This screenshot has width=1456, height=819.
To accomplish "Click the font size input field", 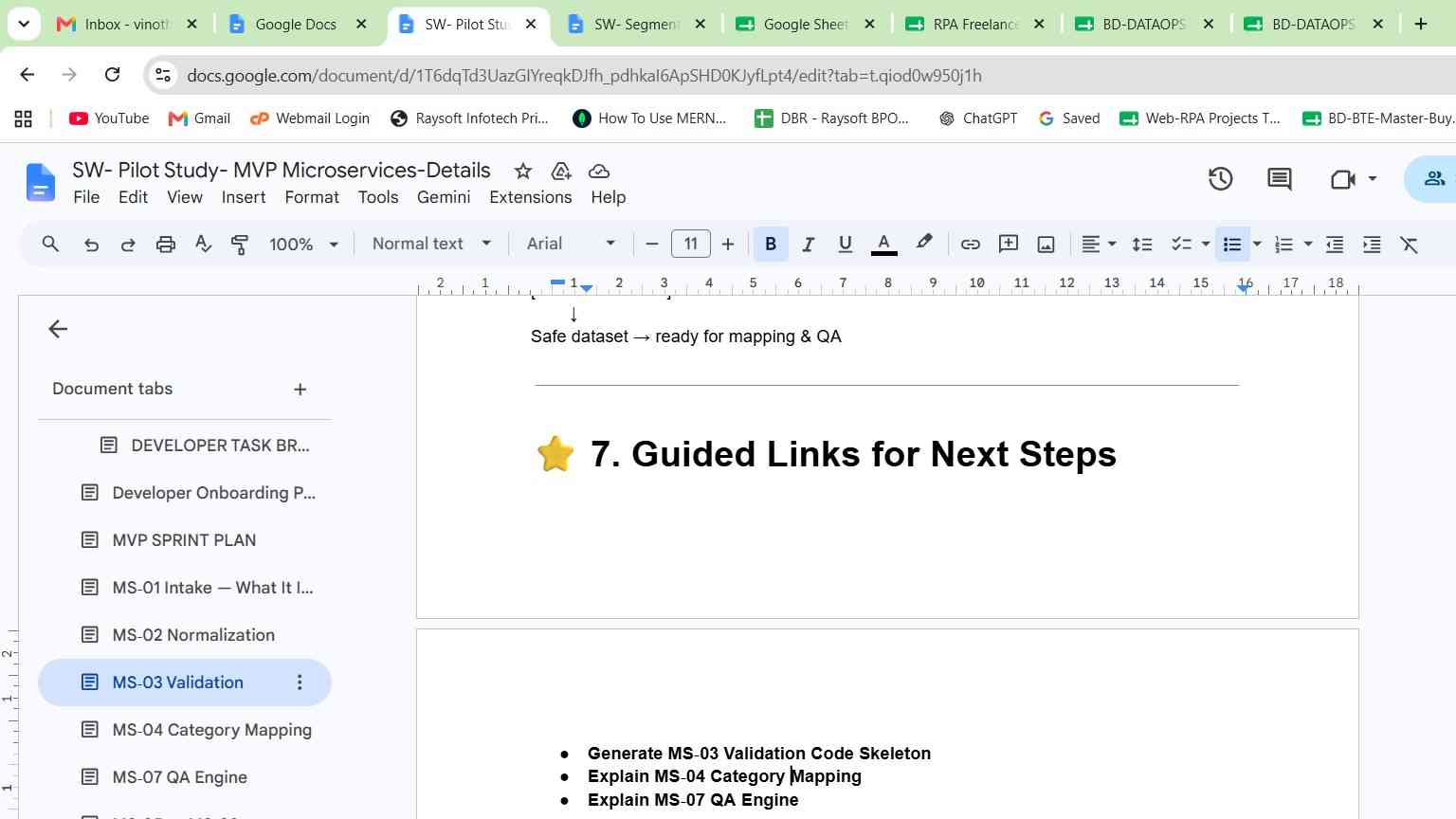I will (x=690, y=244).
